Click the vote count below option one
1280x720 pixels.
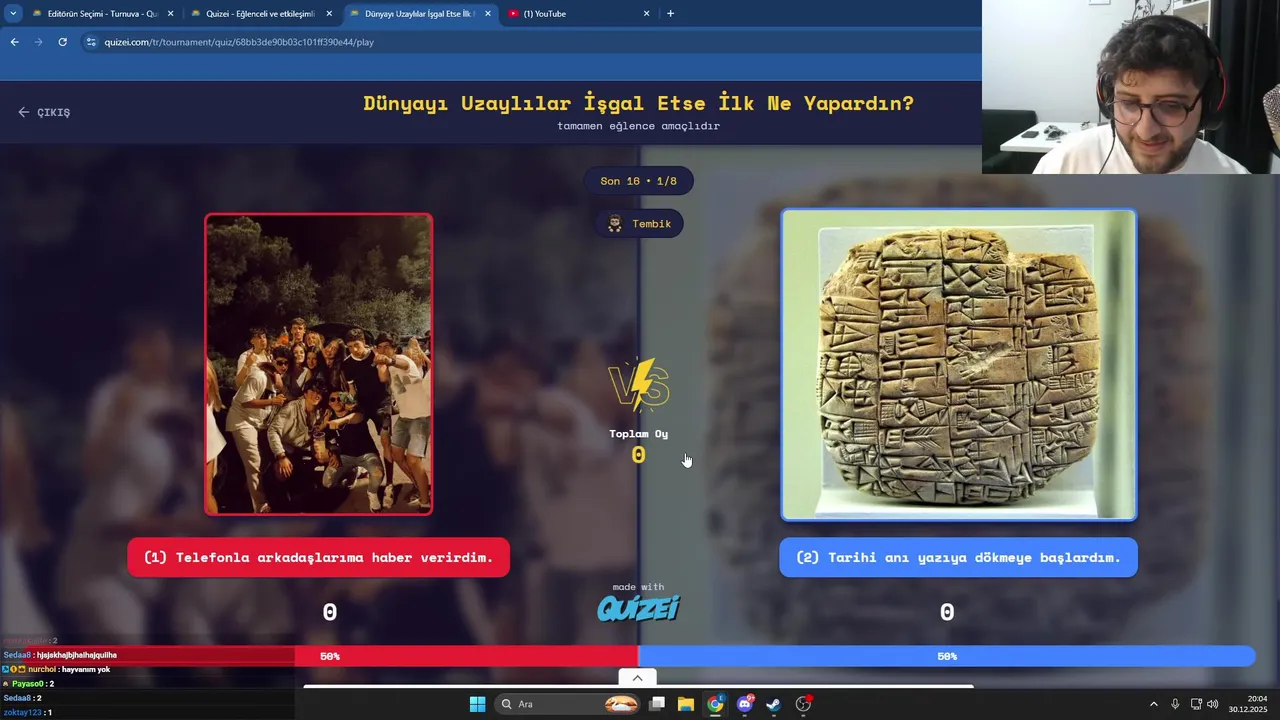330,612
